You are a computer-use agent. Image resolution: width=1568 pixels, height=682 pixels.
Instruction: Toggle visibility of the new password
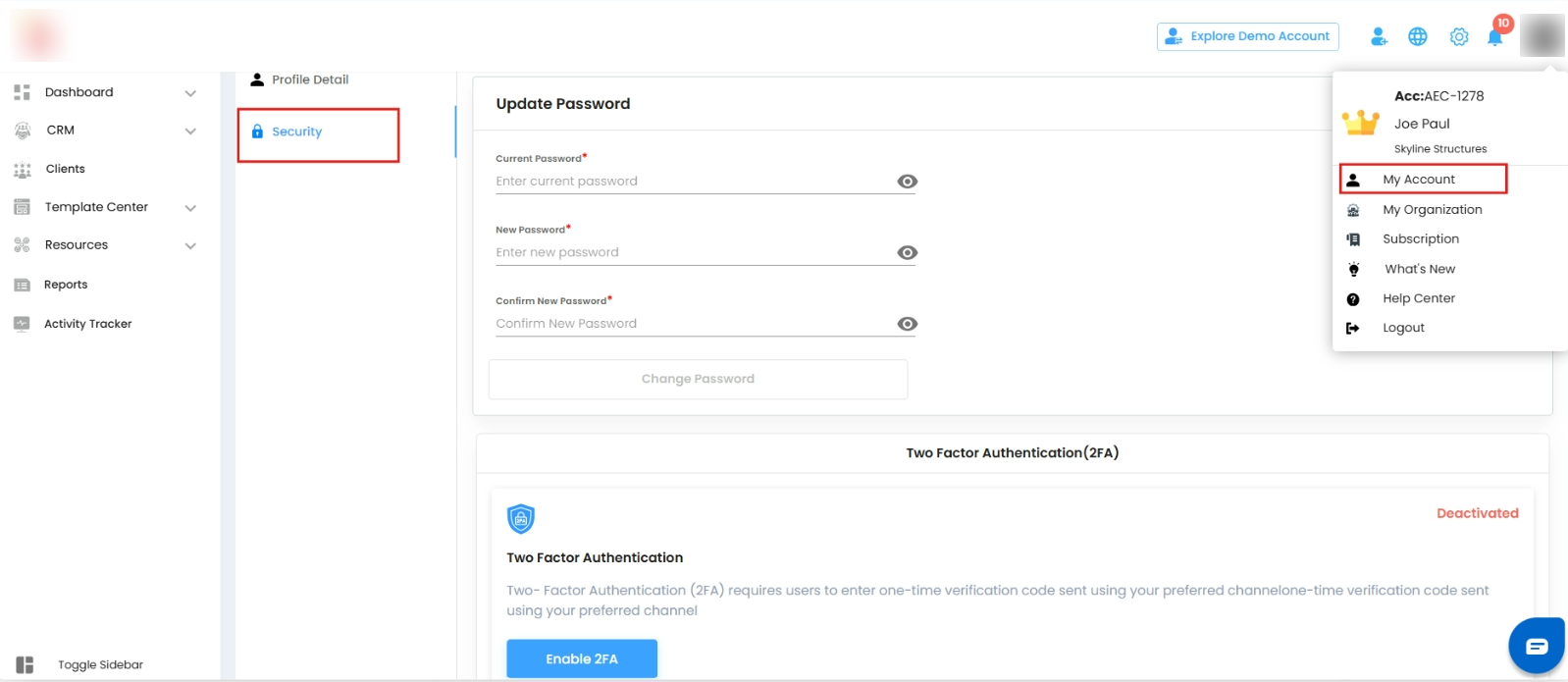click(x=908, y=253)
